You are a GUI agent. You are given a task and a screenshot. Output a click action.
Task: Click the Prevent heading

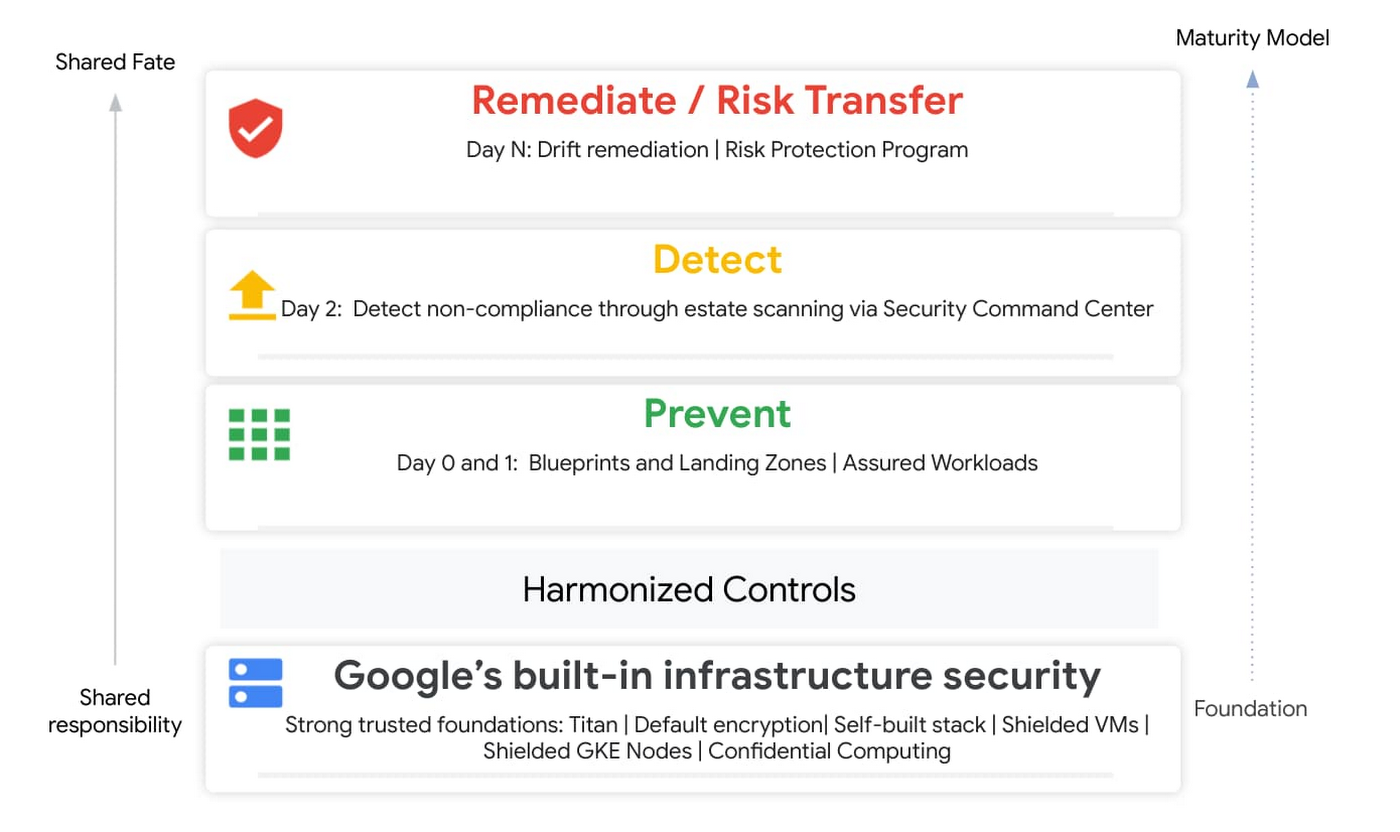(717, 413)
